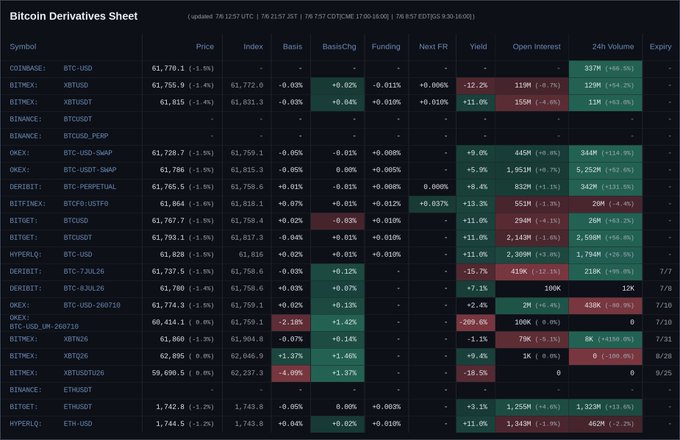Click BTC-USD_UM-260710 basis -2.18% cell
The height and width of the screenshot is (440, 680).
point(291,322)
